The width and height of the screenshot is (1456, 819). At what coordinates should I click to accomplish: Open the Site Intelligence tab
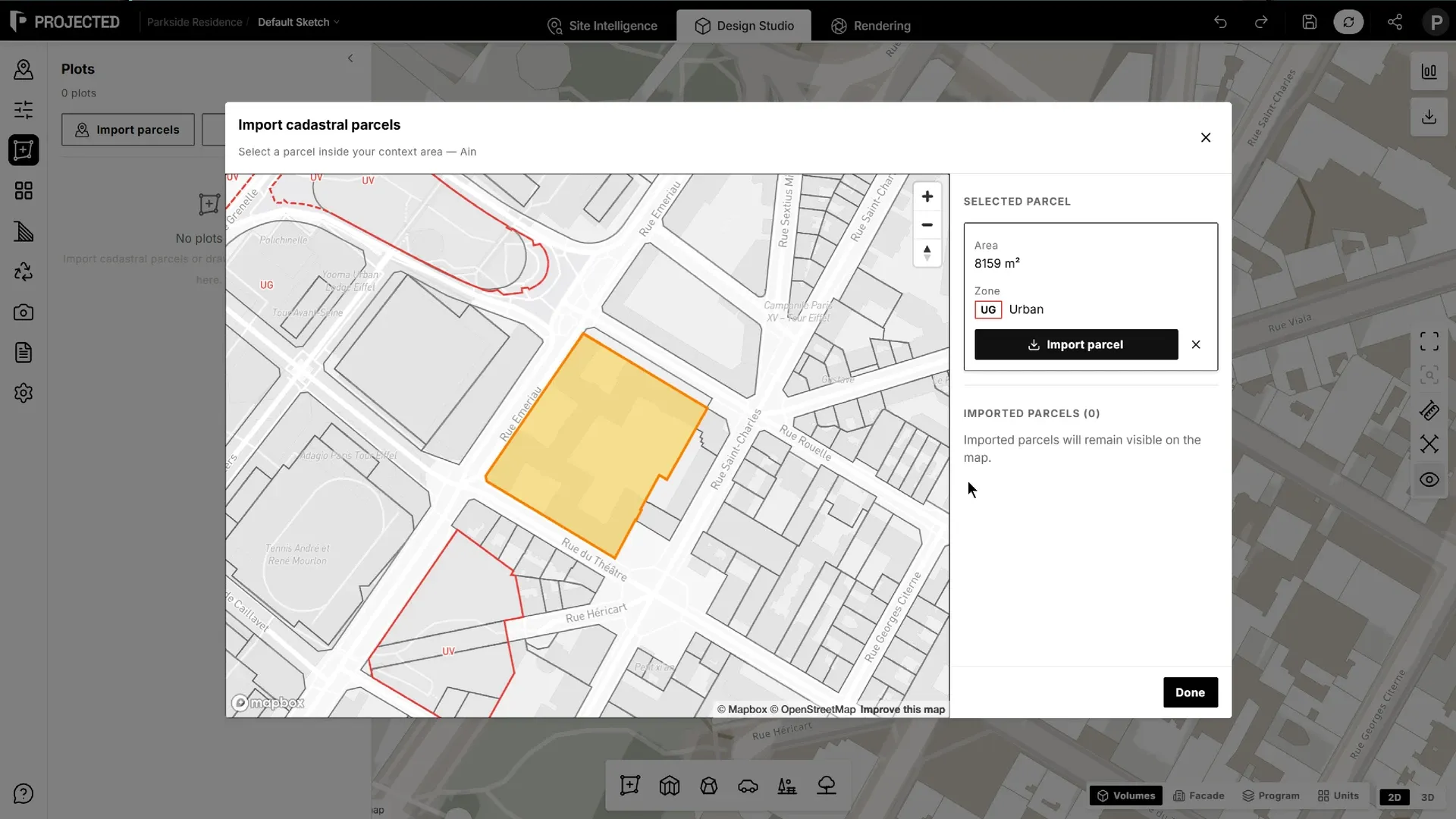click(x=603, y=26)
